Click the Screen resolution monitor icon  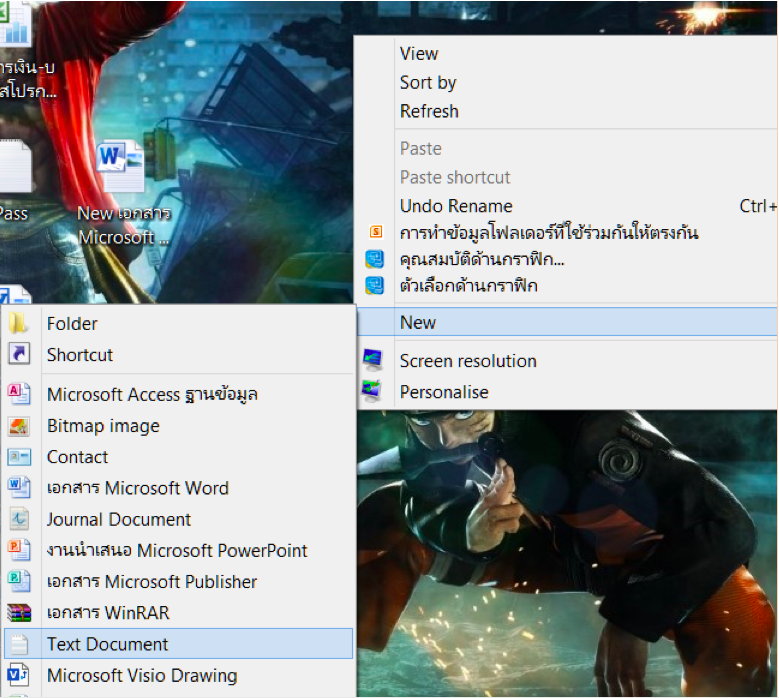[x=373, y=360]
